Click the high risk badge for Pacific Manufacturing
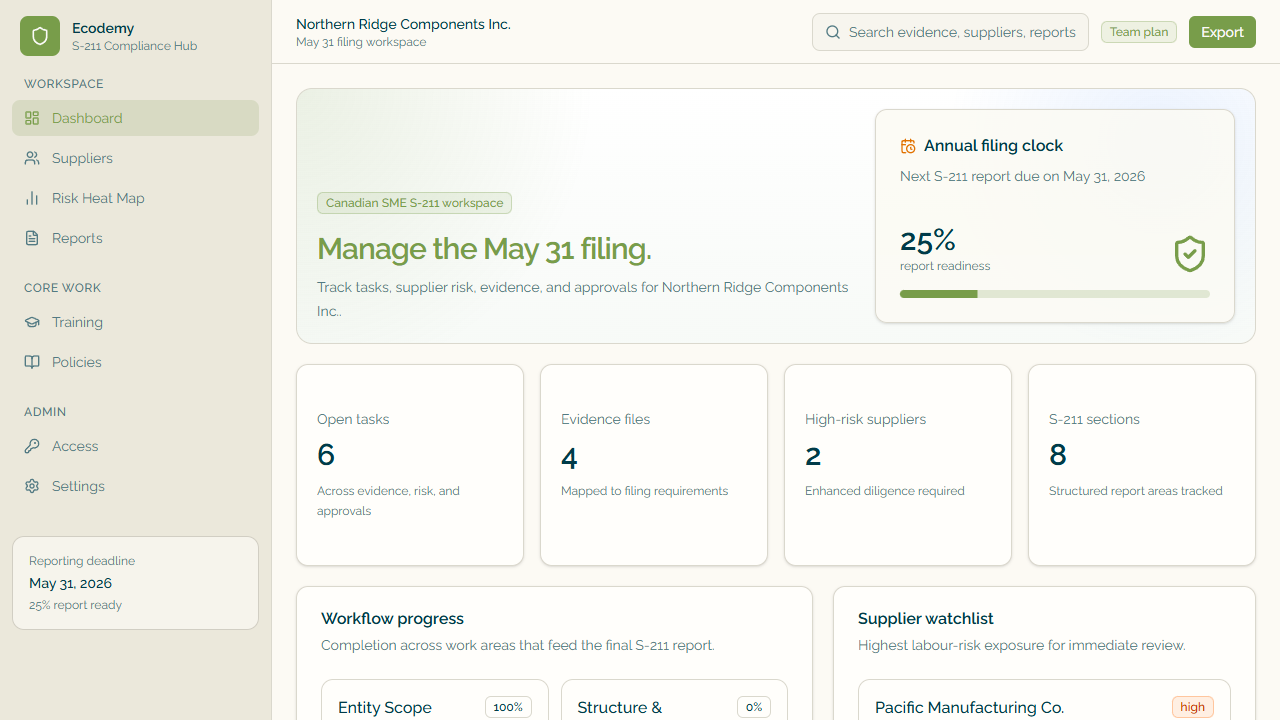1280x720 pixels. (x=1193, y=707)
